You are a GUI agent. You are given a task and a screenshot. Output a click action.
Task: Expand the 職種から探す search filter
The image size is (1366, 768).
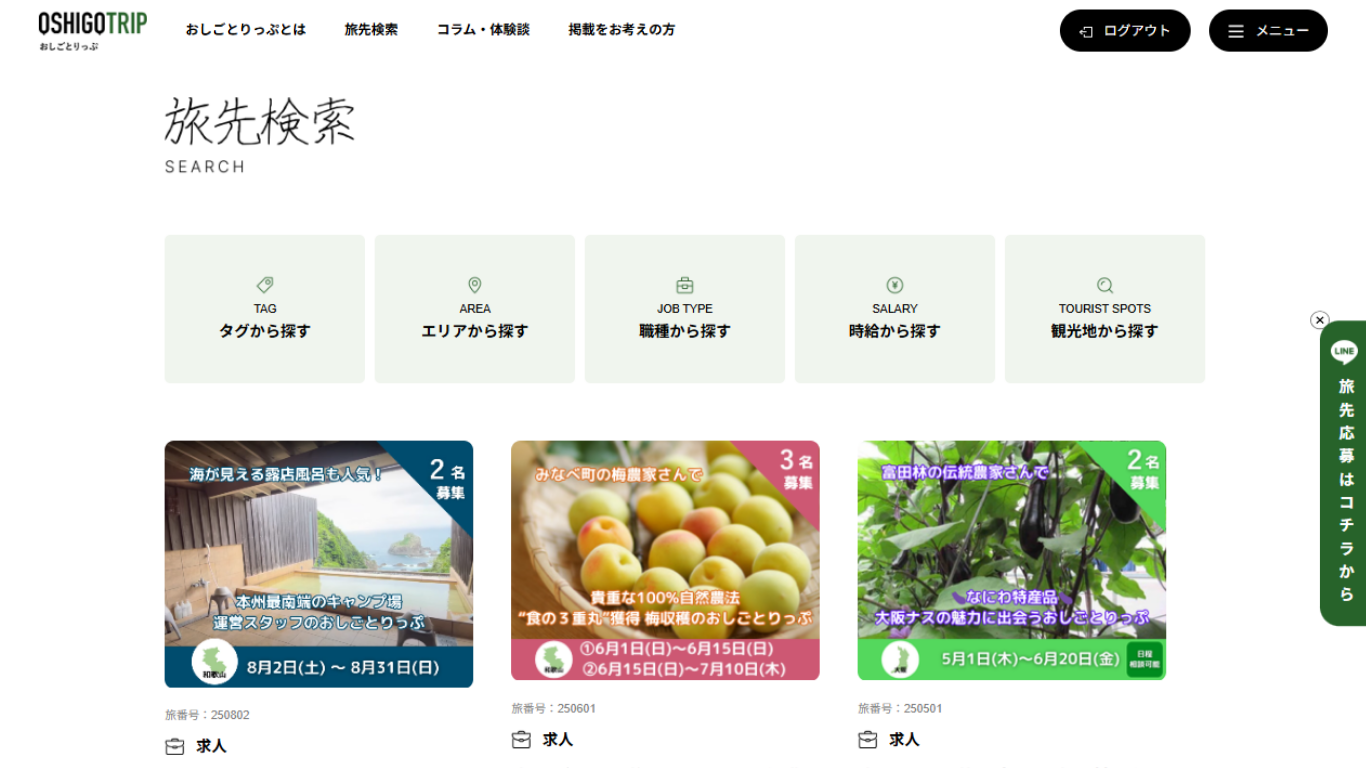tap(685, 309)
